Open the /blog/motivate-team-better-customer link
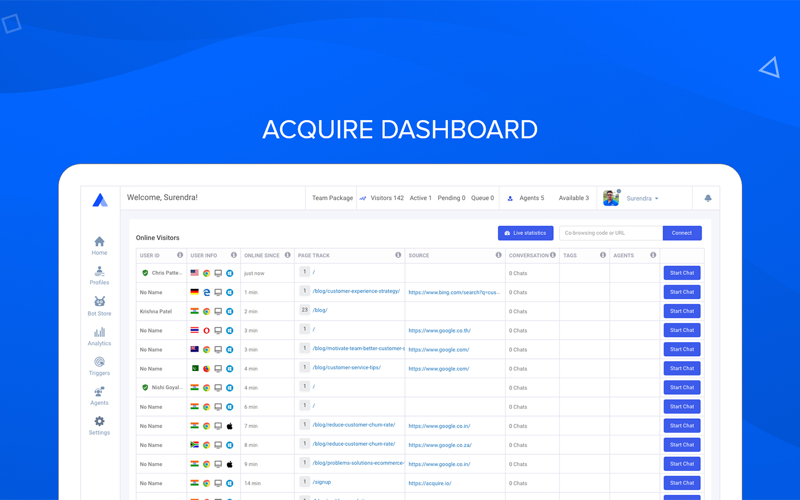 (x=358, y=348)
